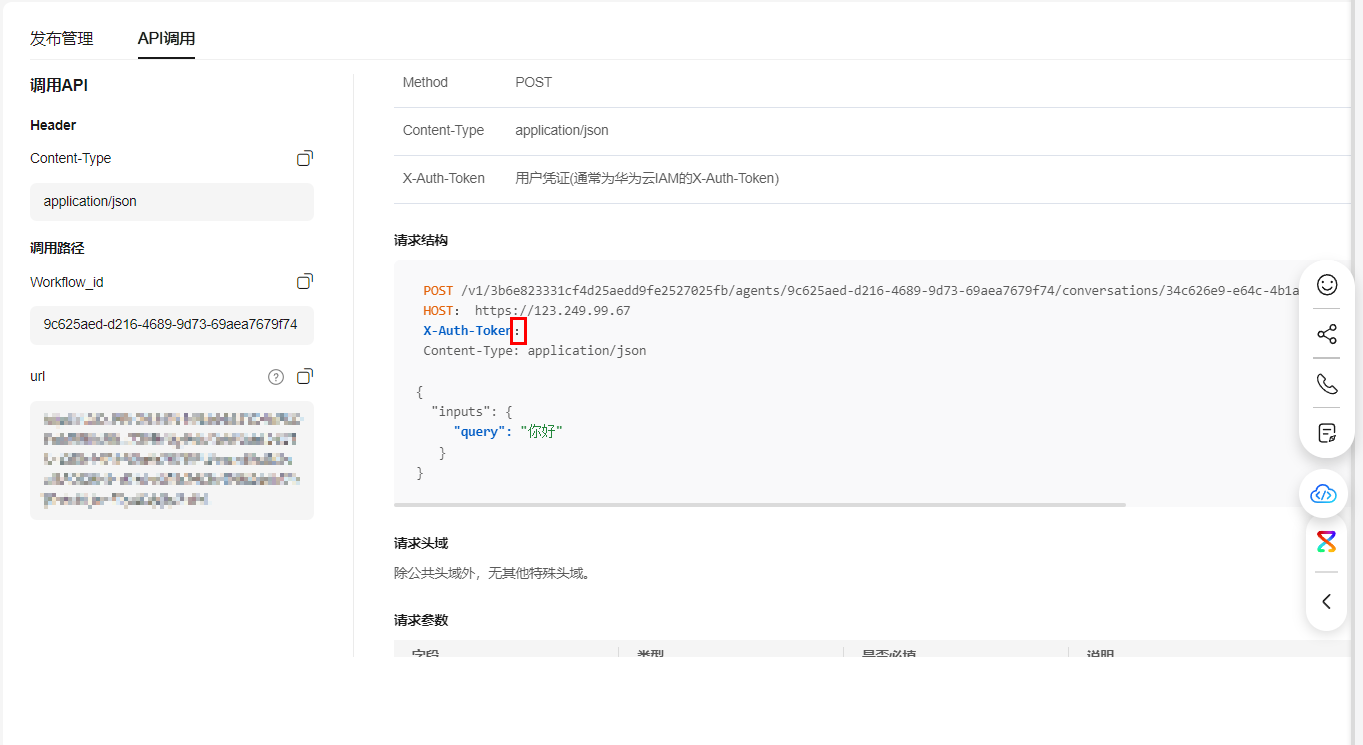Select the API调用 tab
This screenshot has width=1363, height=745.
point(166,39)
